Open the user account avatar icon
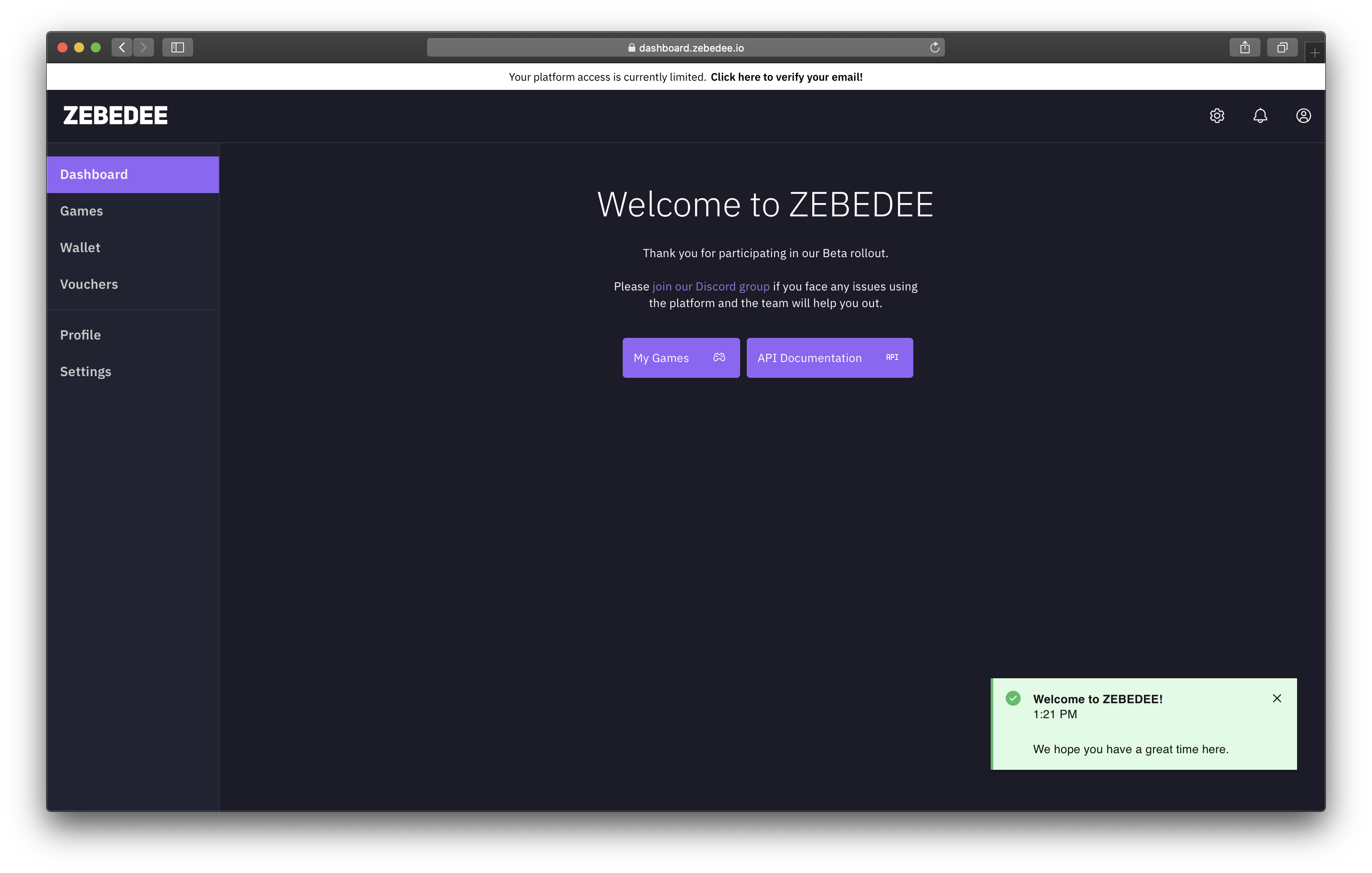 (1303, 116)
